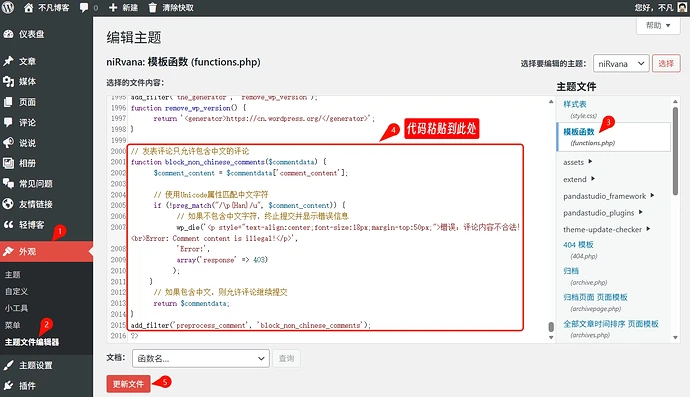Click the code editor scrollbar thumb
690x397 pixels.
(551, 327)
